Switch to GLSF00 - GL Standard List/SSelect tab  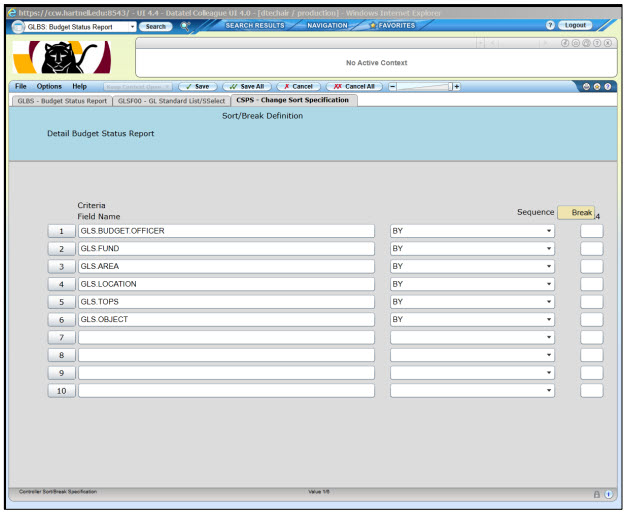click(171, 101)
